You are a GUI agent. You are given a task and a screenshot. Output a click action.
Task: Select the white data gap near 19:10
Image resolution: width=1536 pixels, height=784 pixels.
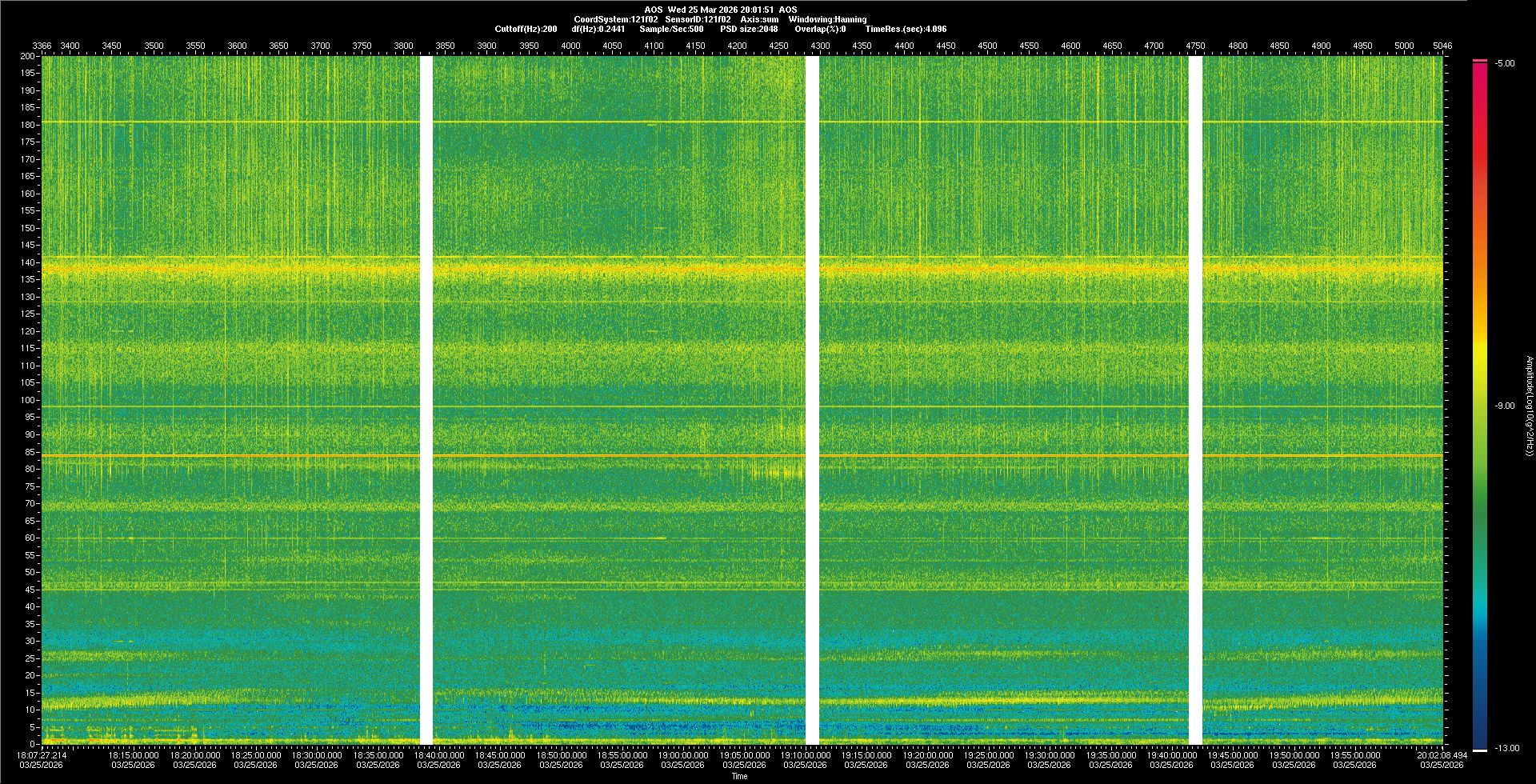(812, 400)
